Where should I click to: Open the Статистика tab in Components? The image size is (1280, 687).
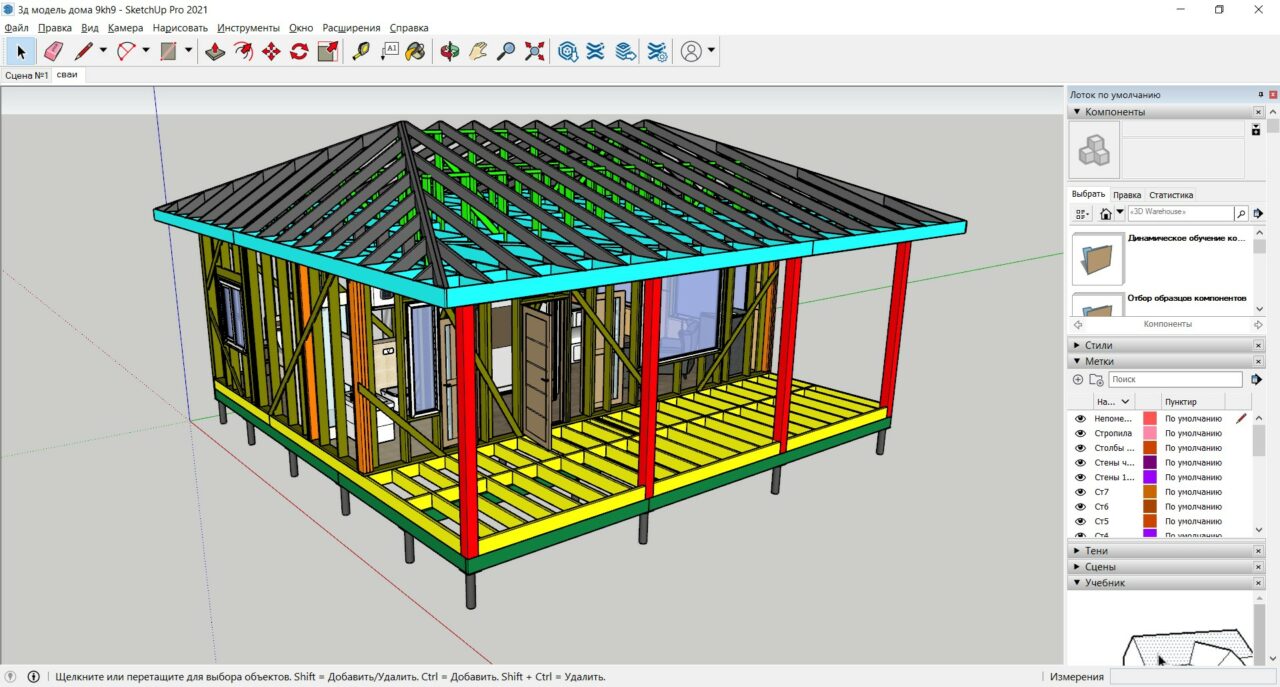click(x=1170, y=195)
